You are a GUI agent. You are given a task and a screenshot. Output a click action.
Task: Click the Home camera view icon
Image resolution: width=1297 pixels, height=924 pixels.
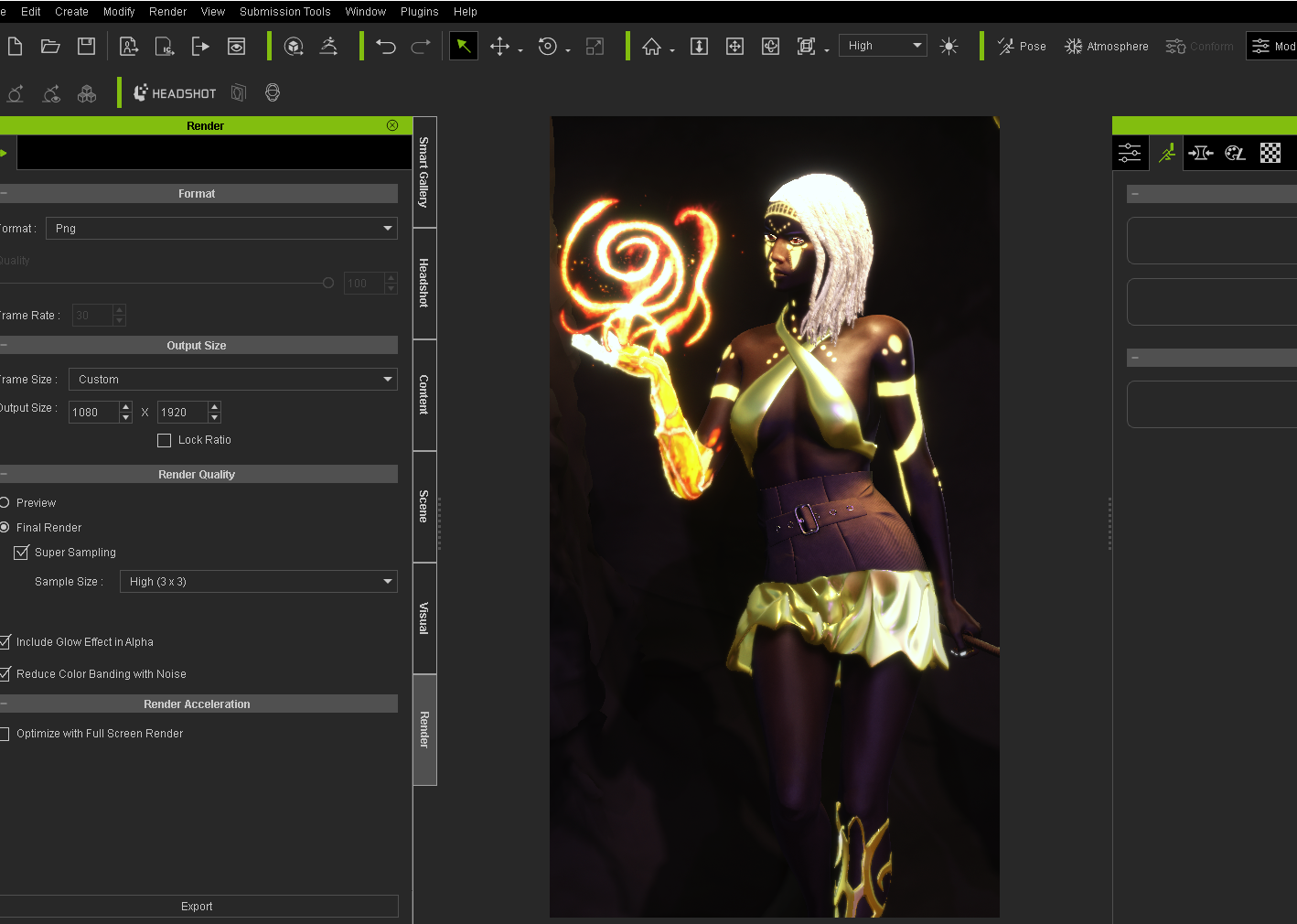651,47
